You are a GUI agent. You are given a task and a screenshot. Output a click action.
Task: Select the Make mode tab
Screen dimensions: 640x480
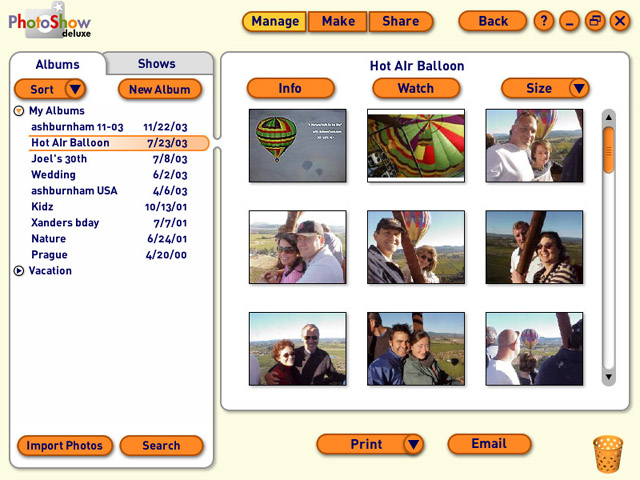[337, 21]
